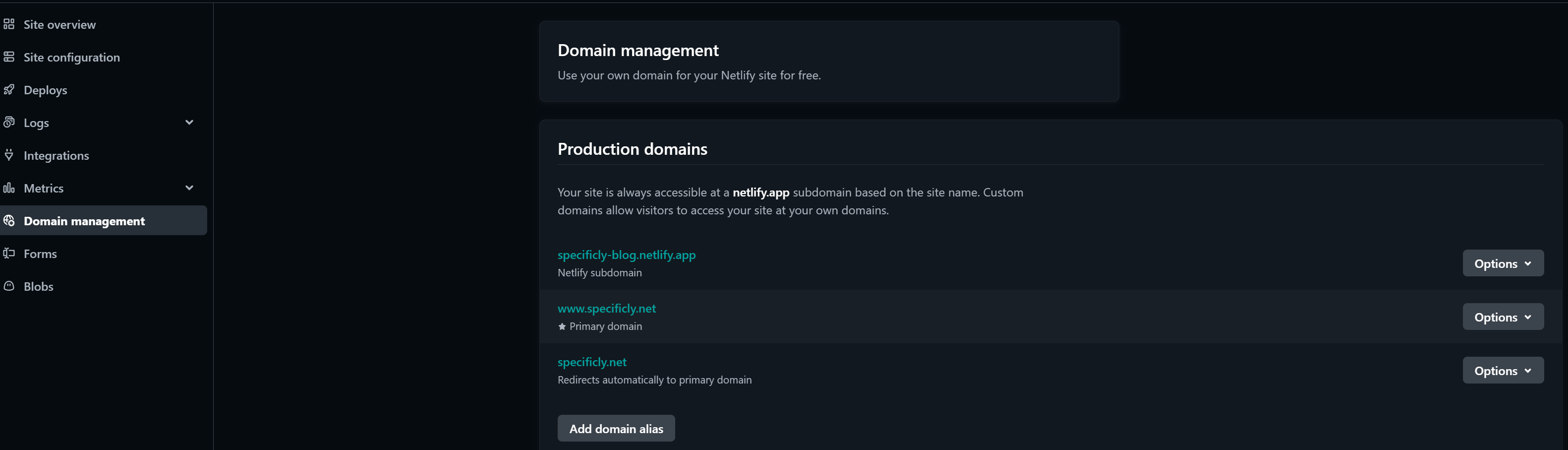Open the Metrics menu label
Image resolution: width=1568 pixels, height=450 pixels.
click(44, 188)
